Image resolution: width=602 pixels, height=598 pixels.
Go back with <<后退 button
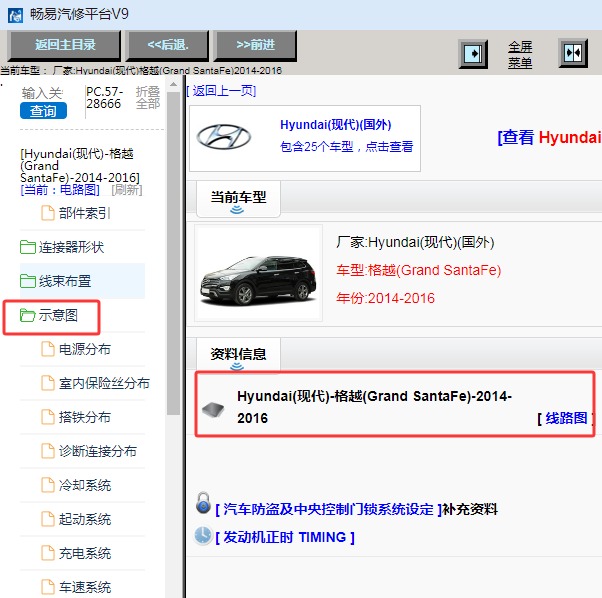(x=168, y=45)
